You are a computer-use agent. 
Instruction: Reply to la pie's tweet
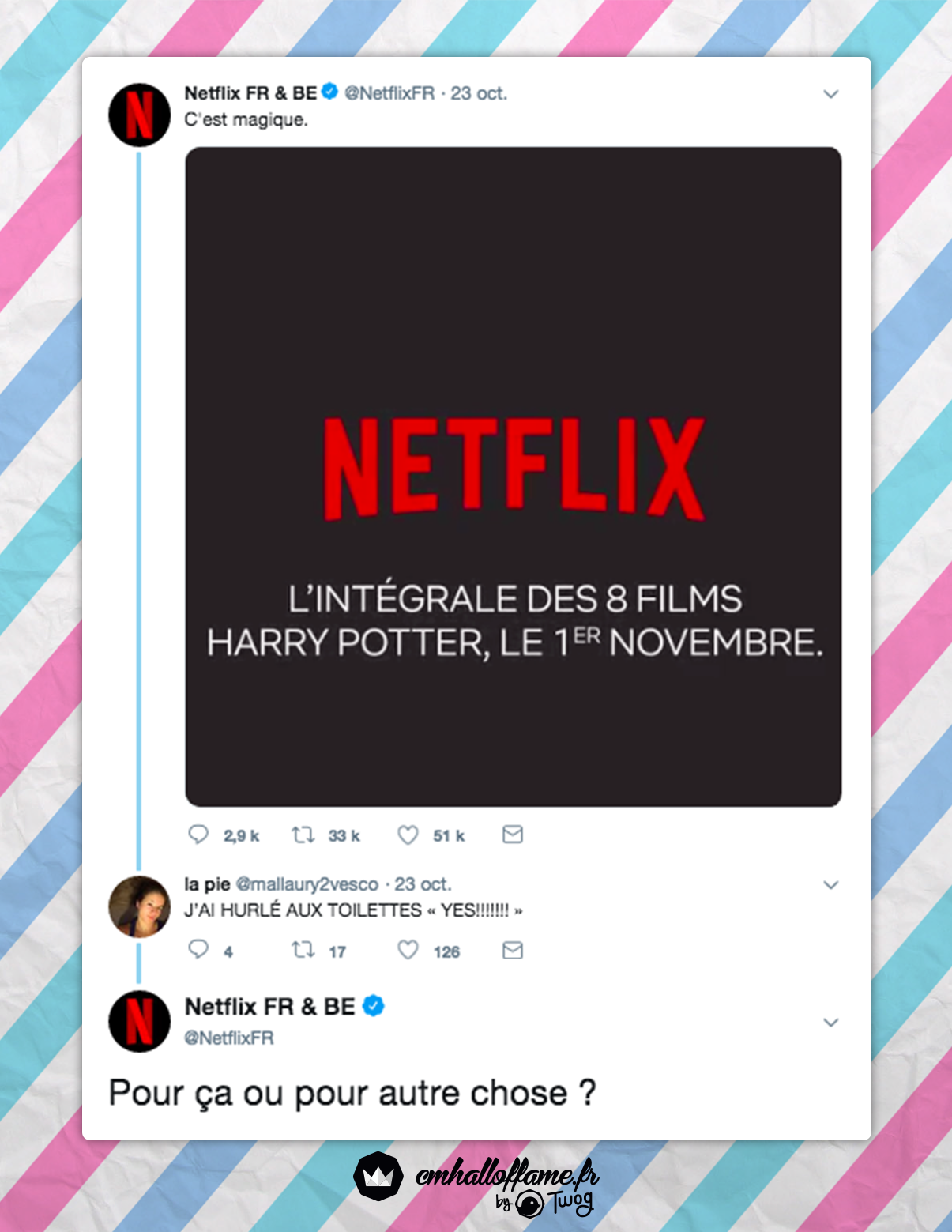[x=198, y=949]
